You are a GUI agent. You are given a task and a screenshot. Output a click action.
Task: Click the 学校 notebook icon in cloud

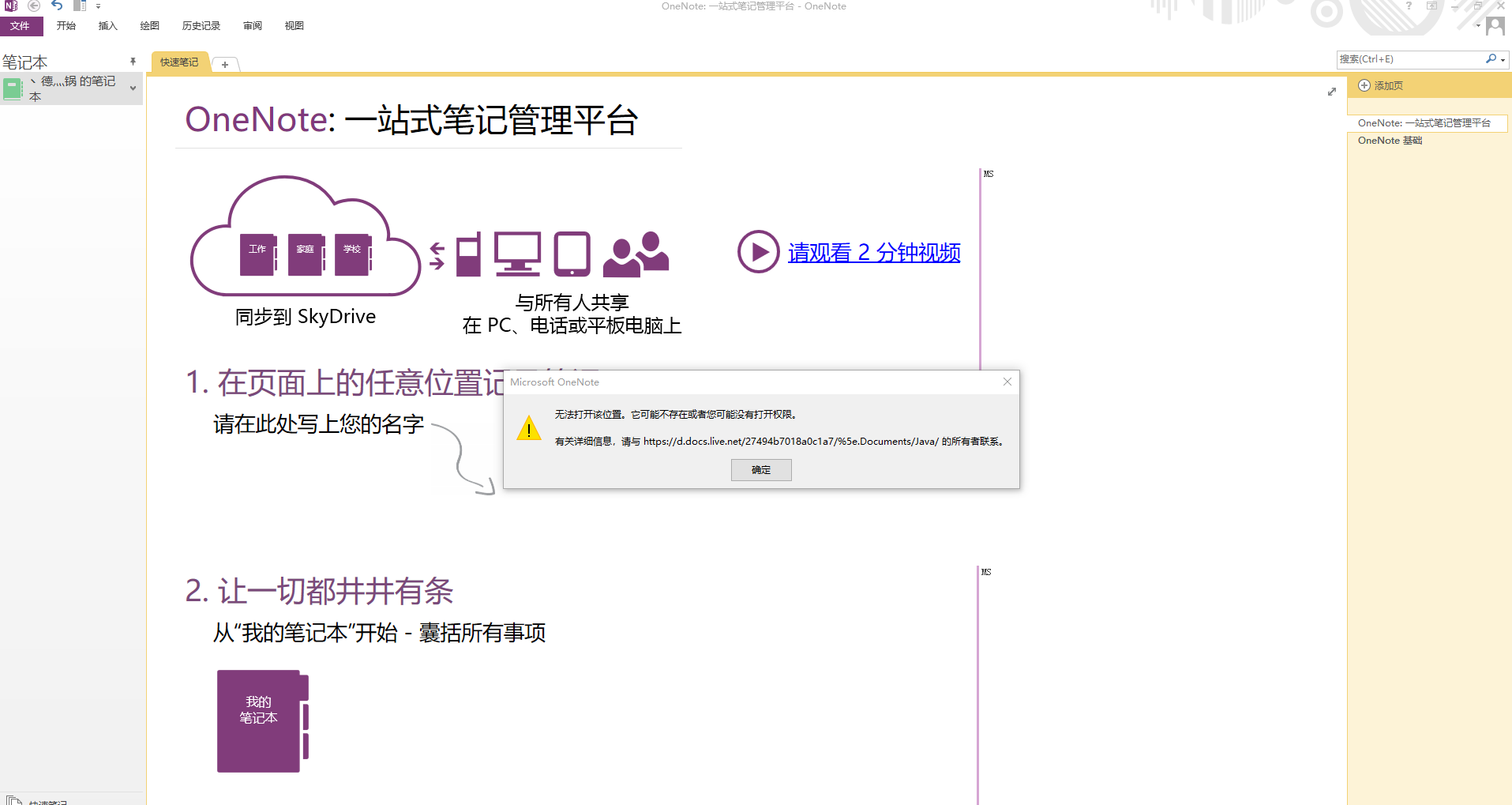353,254
